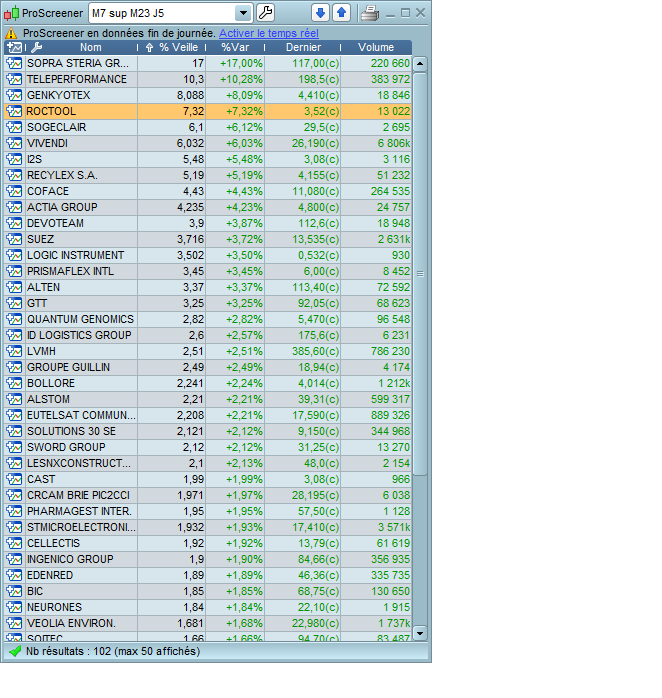Select the ID LOGISTICS GROUP row name
Image resolution: width=662 pixels, height=698 pixels.
pyautogui.click(x=79, y=335)
